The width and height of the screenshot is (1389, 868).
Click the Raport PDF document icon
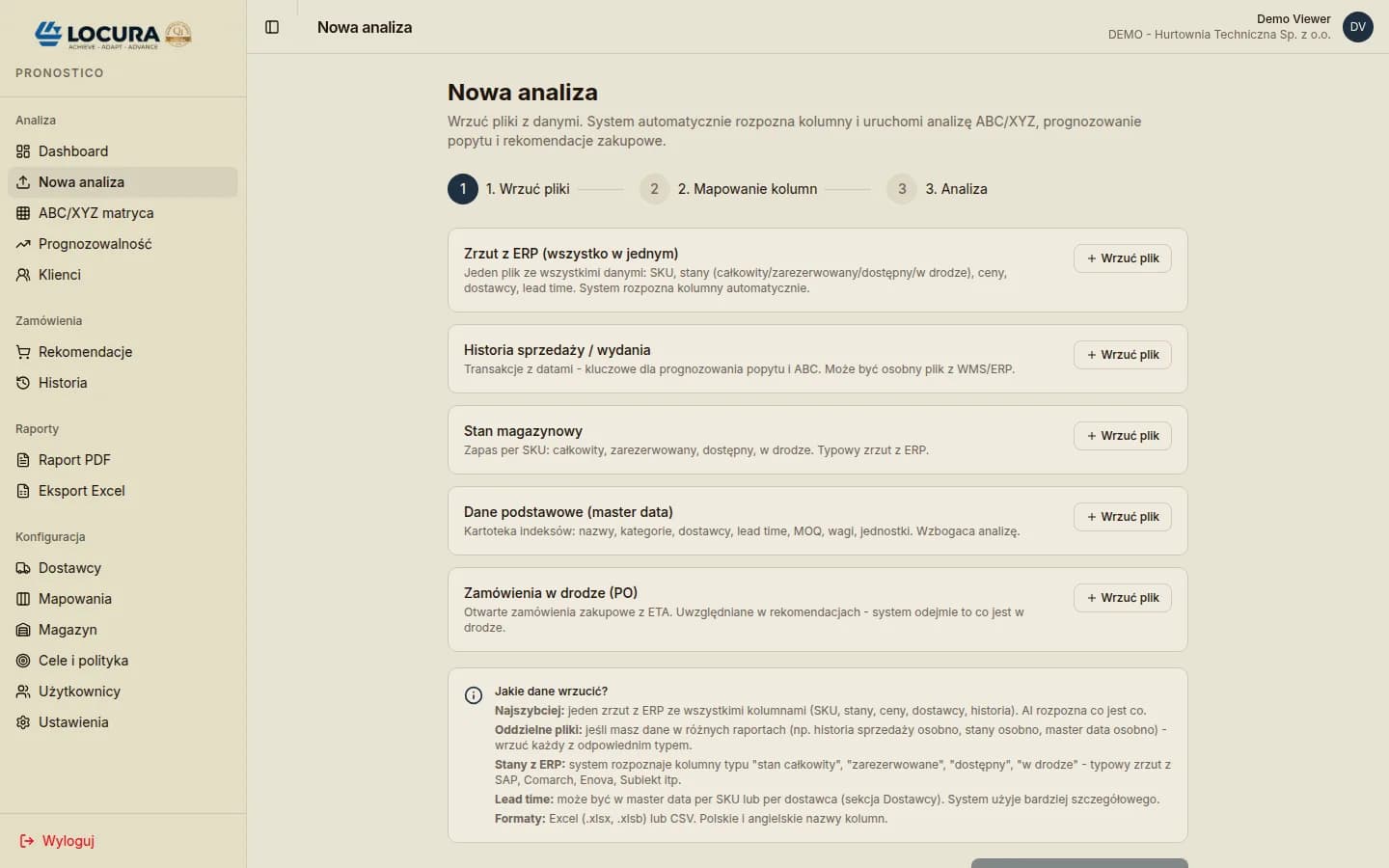[x=23, y=460]
